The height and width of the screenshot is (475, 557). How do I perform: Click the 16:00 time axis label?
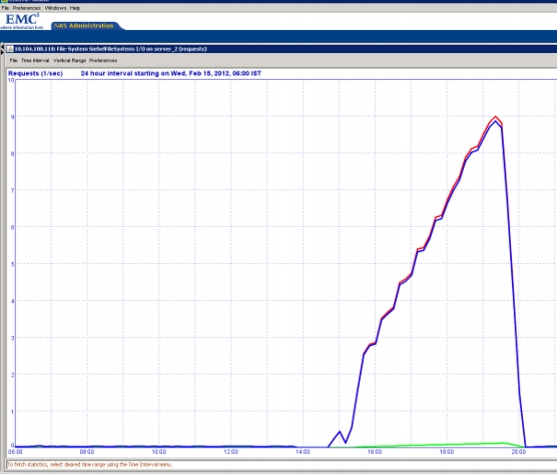(375, 452)
